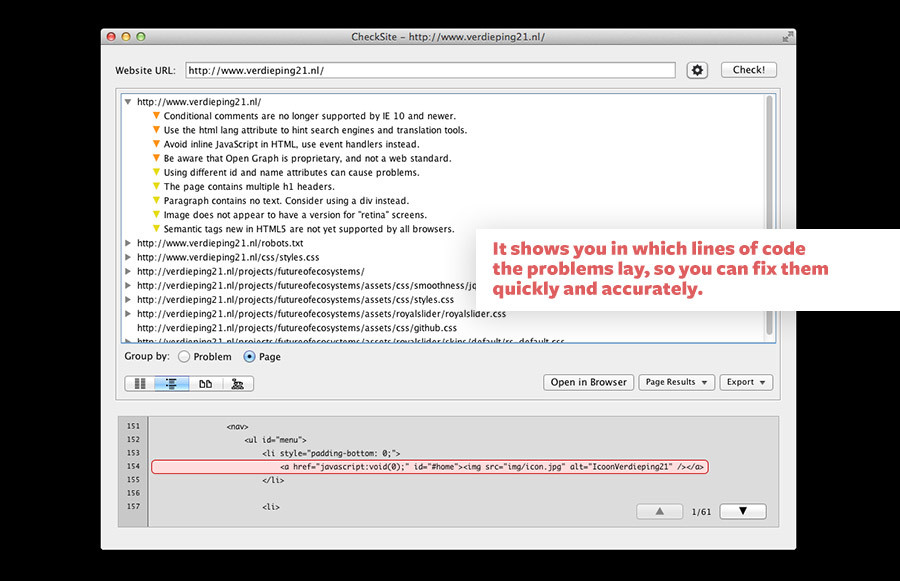Click the li style padding-bottom code line
The width and height of the screenshot is (900, 581).
tap(331, 454)
